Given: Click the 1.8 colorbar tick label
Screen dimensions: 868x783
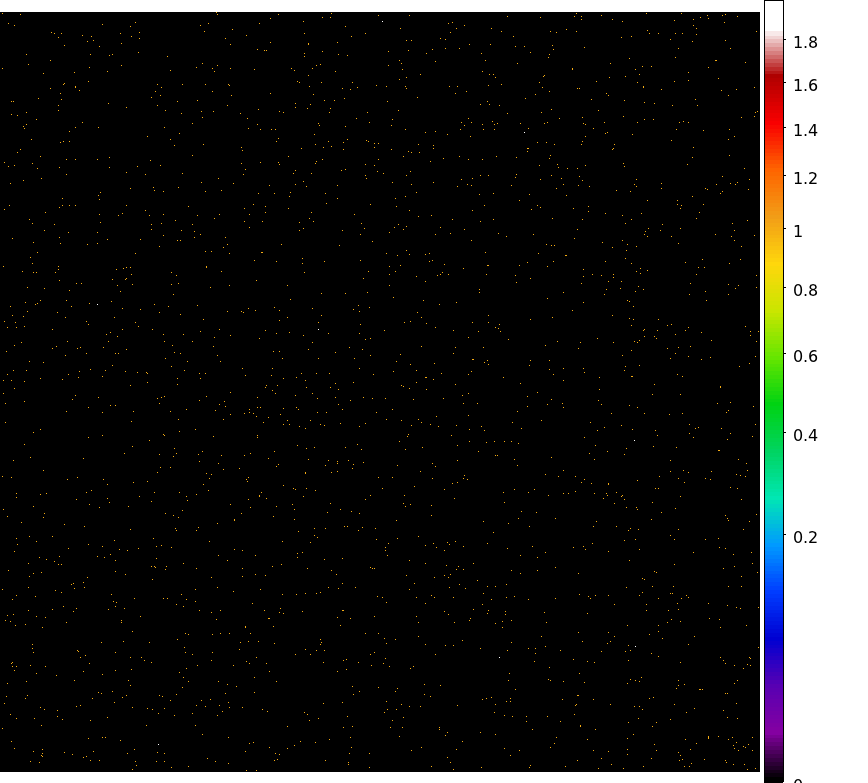Looking at the screenshot, I should 805,42.
